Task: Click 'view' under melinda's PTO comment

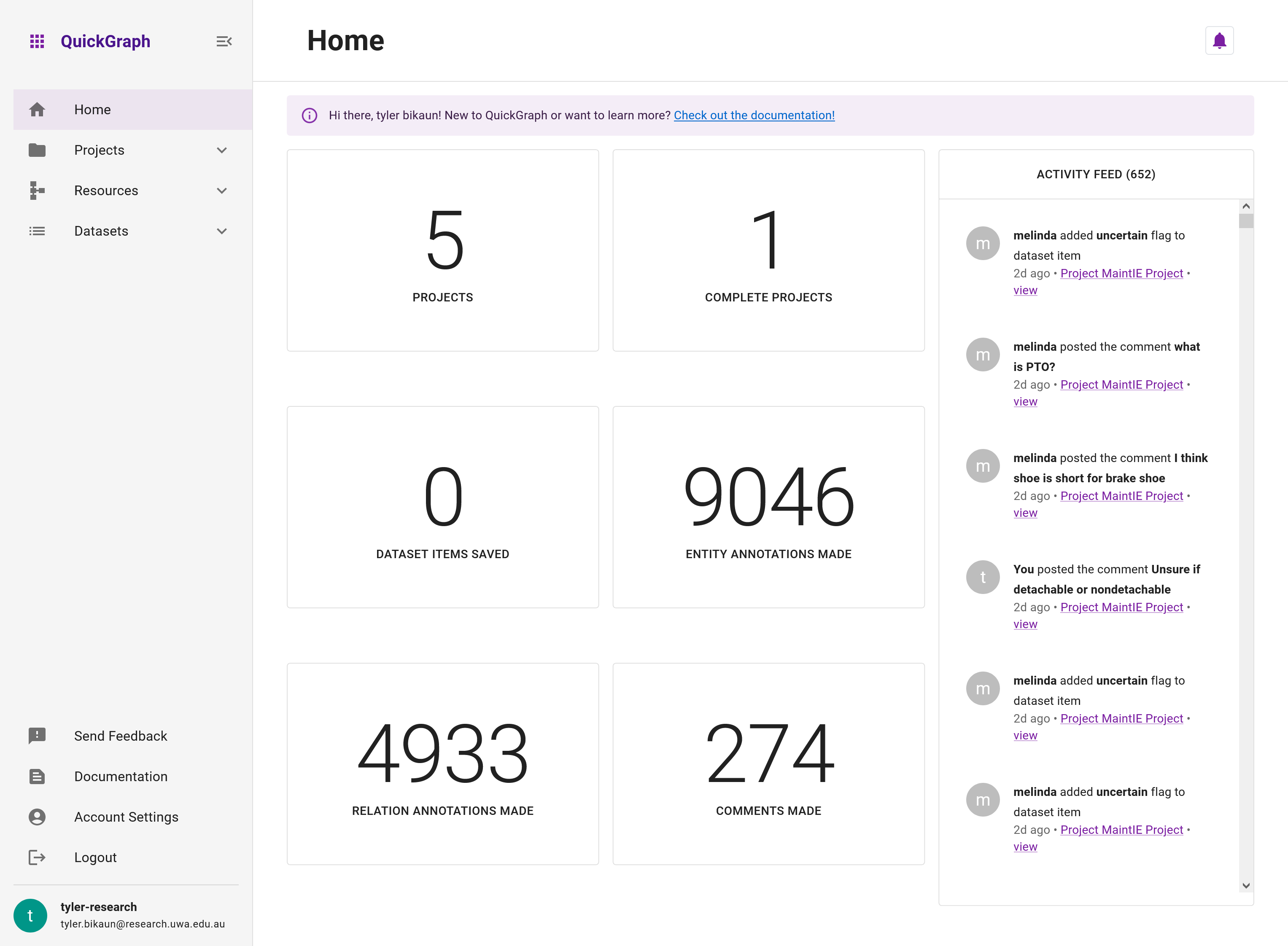Action: 1025,401
